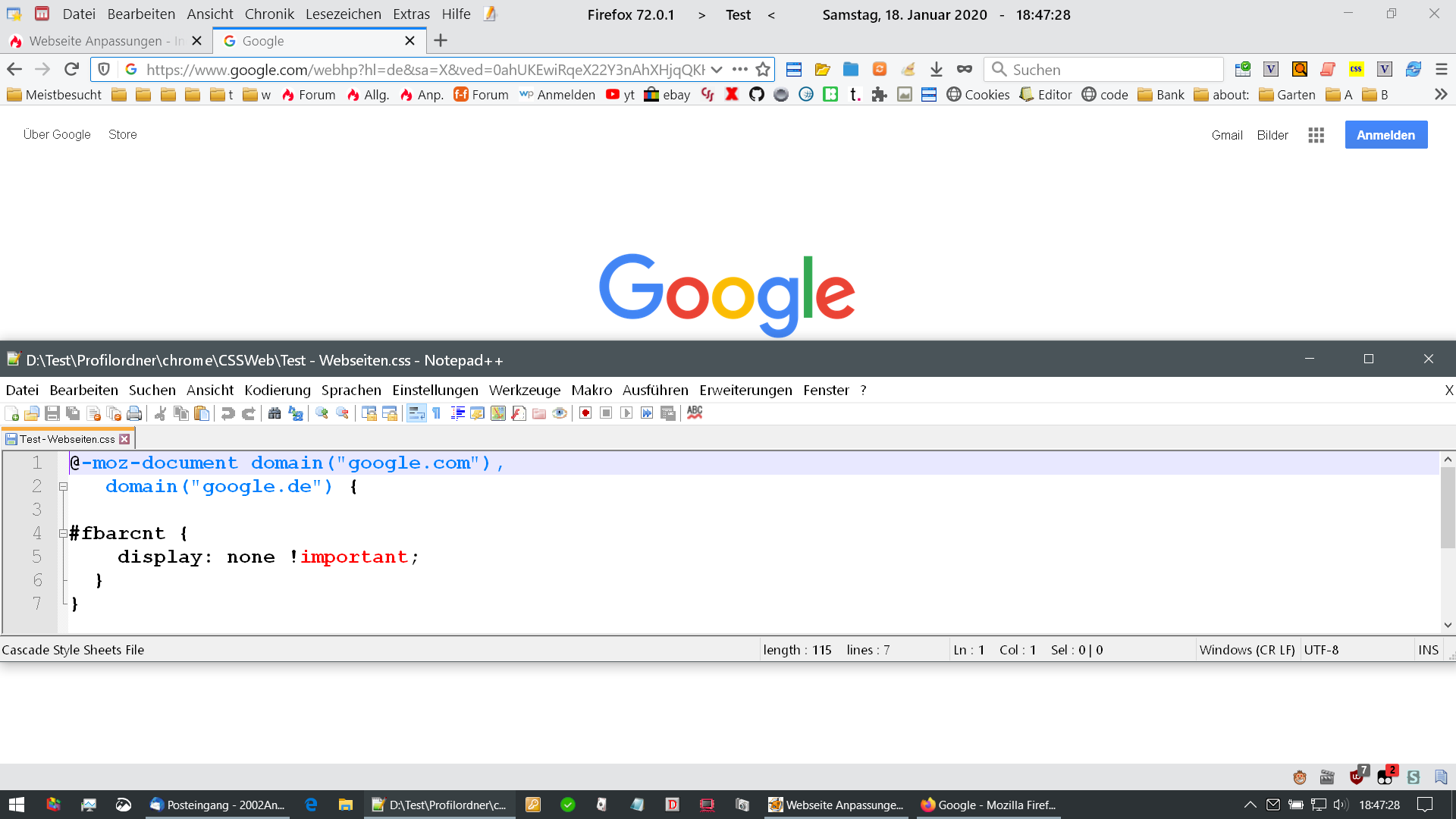This screenshot has width=1456, height=819.
Task: Click the Zoom in magnifier icon
Action: click(x=322, y=413)
